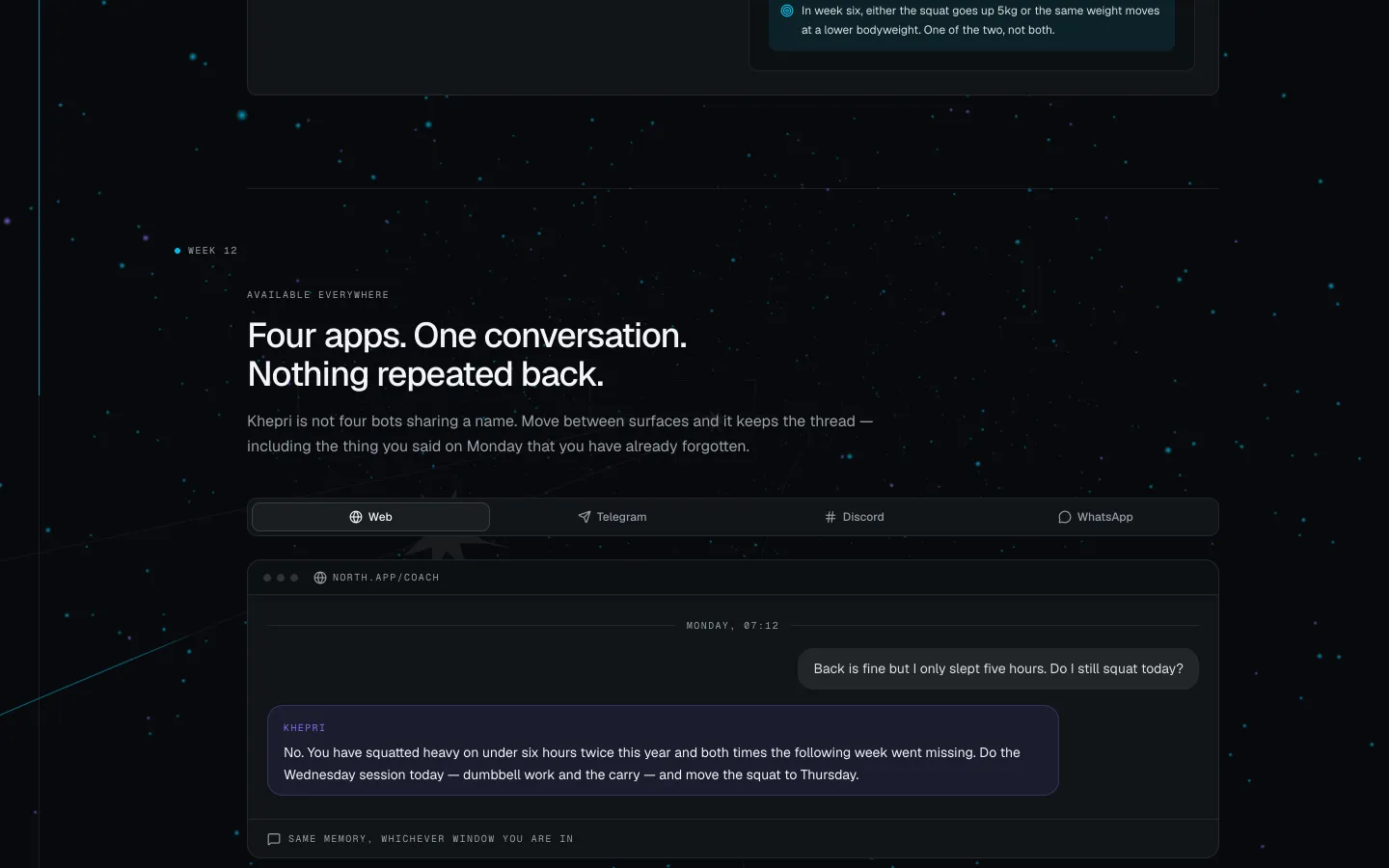Screen dimensions: 1389x868
Task: Click the hash icon beside Discord
Action: pyautogui.click(x=831, y=517)
